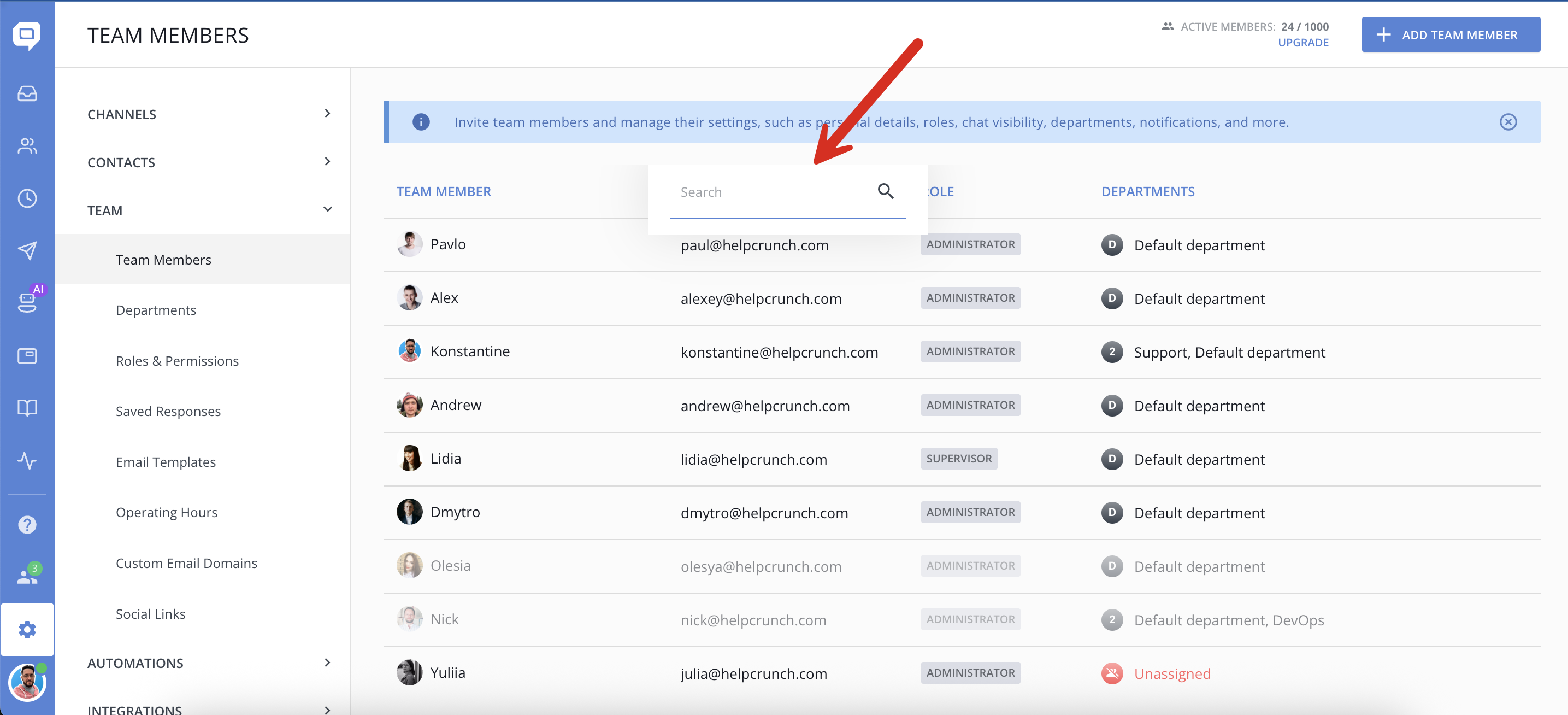Open the Inbox icon in sidebar
Screen dimensions: 1568x715
[x=27, y=93]
